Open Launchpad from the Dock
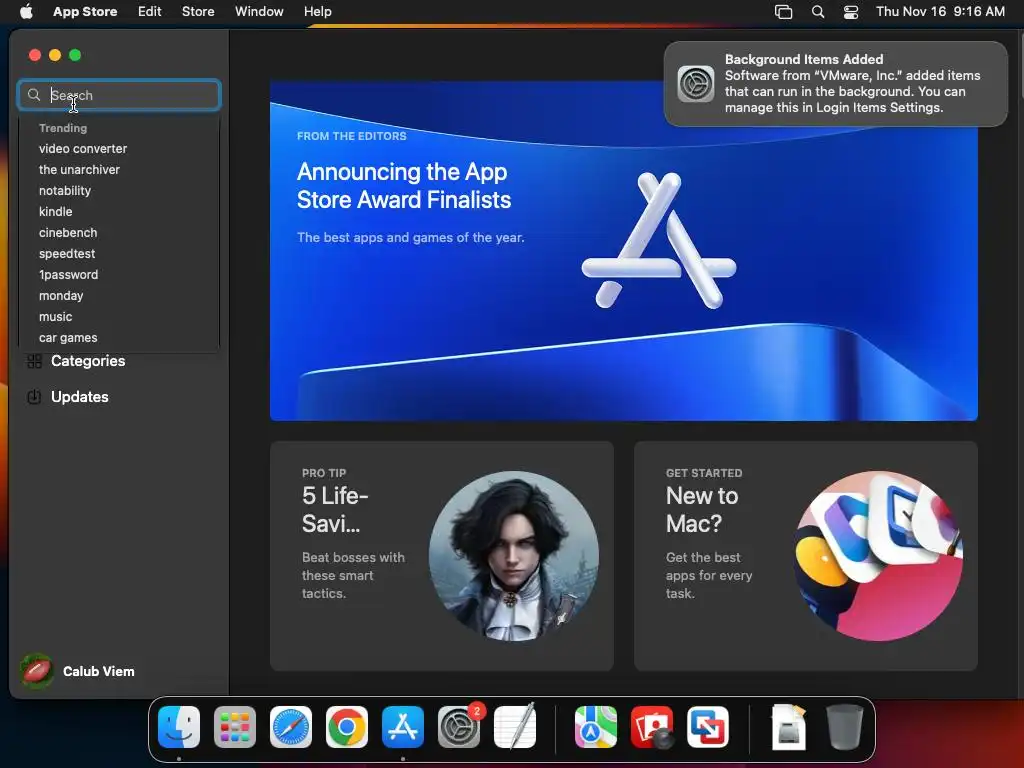Screen dimensions: 1024x768 tap(235, 727)
